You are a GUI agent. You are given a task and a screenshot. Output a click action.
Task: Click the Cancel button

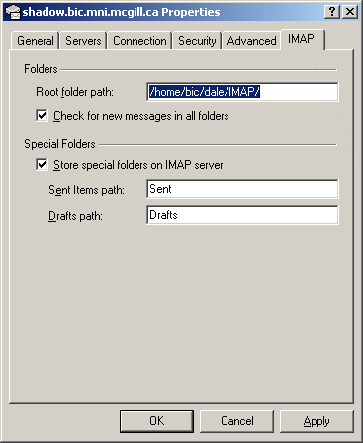point(237,421)
